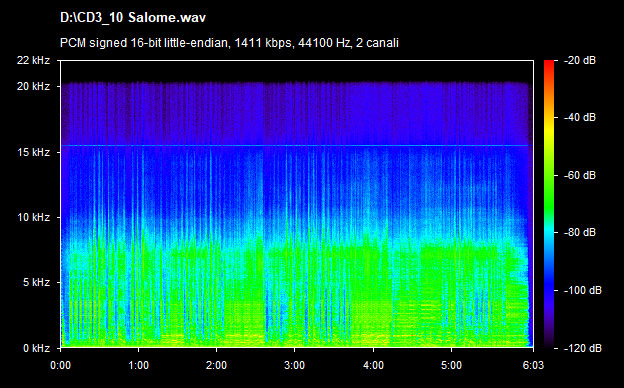Select the 1:00 time axis marker
This screenshot has height=388, width=624.
click(x=138, y=365)
